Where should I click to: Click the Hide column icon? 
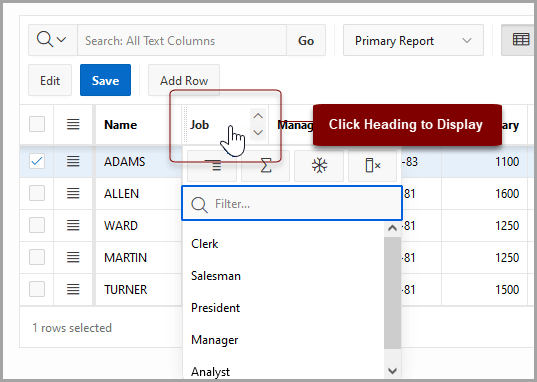[x=373, y=166]
